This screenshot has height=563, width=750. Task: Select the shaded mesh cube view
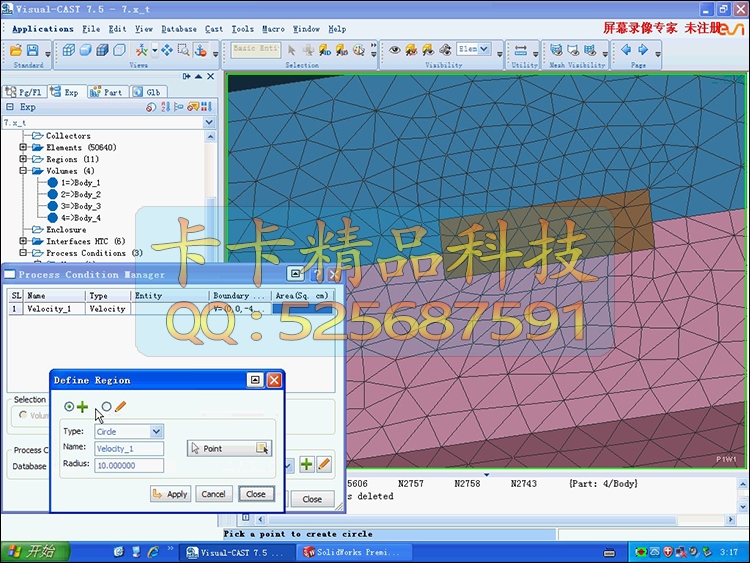click(x=102, y=50)
